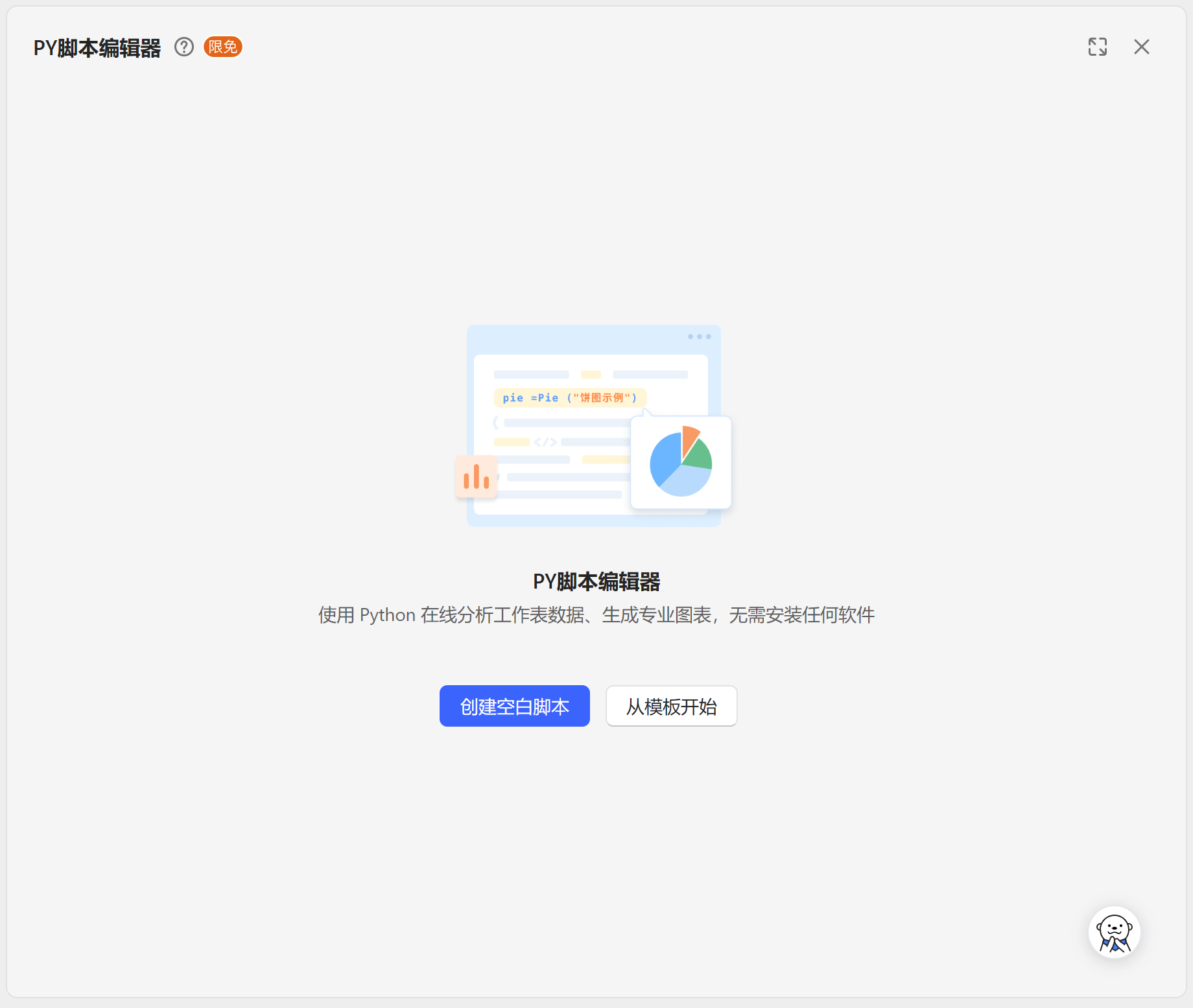Click the orange 限免 badge
Viewport: 1193px width, 1008px height.
tap(222, 47)
